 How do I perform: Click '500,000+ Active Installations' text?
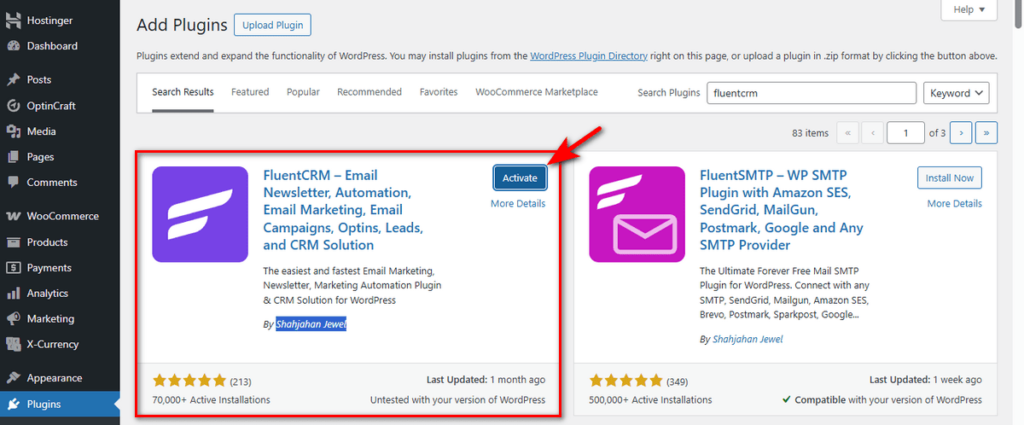[650, 400]
